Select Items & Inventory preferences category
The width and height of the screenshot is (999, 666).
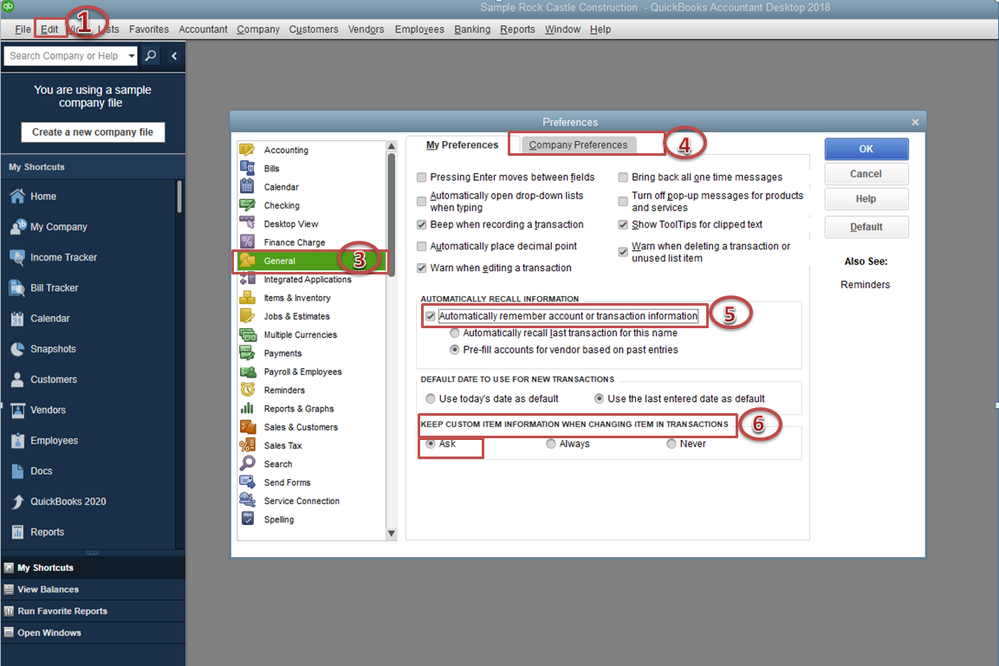tap(297, 298)
